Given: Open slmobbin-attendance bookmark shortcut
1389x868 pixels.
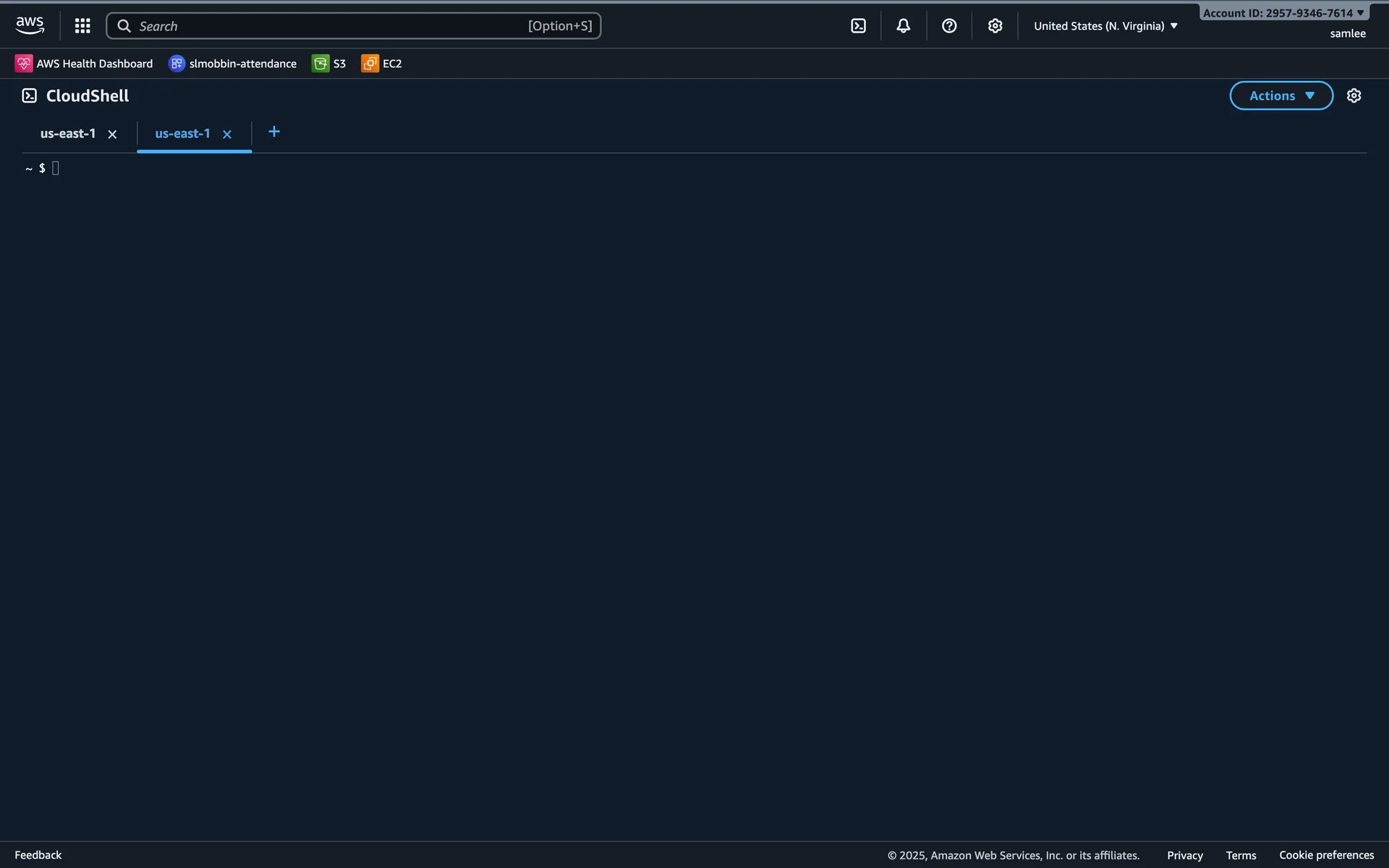Looking at the screenshot, I should (x=232, y=64).
